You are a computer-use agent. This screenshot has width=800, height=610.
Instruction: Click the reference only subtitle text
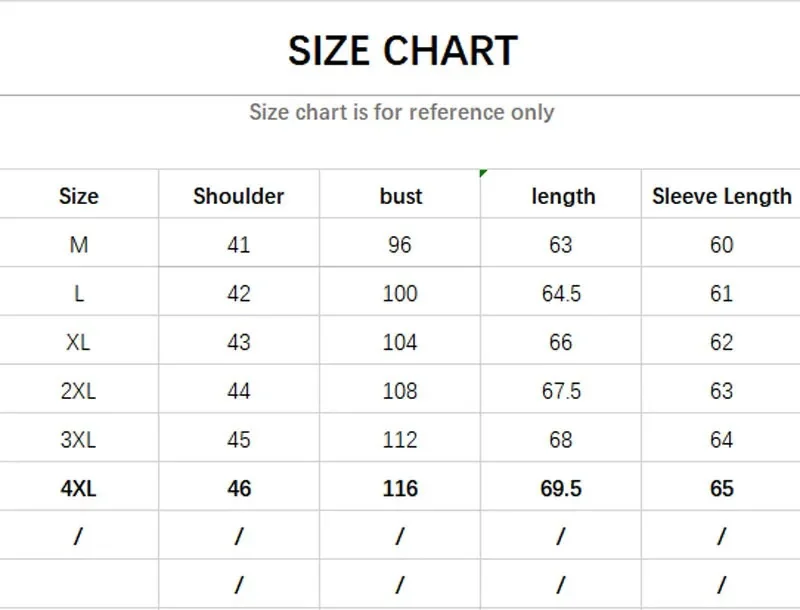pos(402,112)
